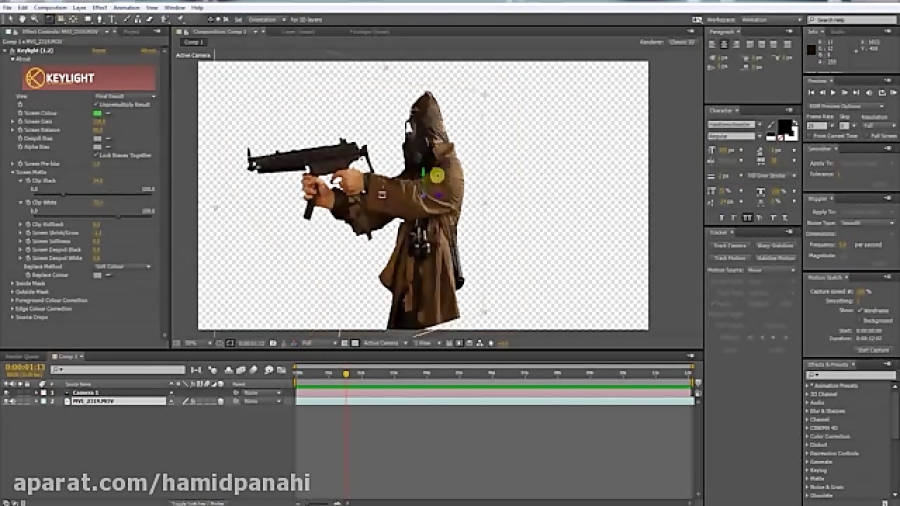Select the Eraser tool
This screenshot has width=900, height=506.
pos(150,20)
